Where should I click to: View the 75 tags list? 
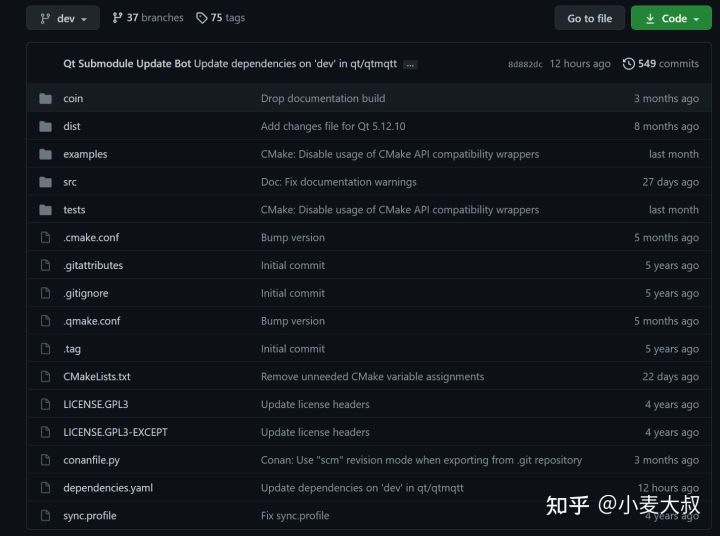point(220,18)
